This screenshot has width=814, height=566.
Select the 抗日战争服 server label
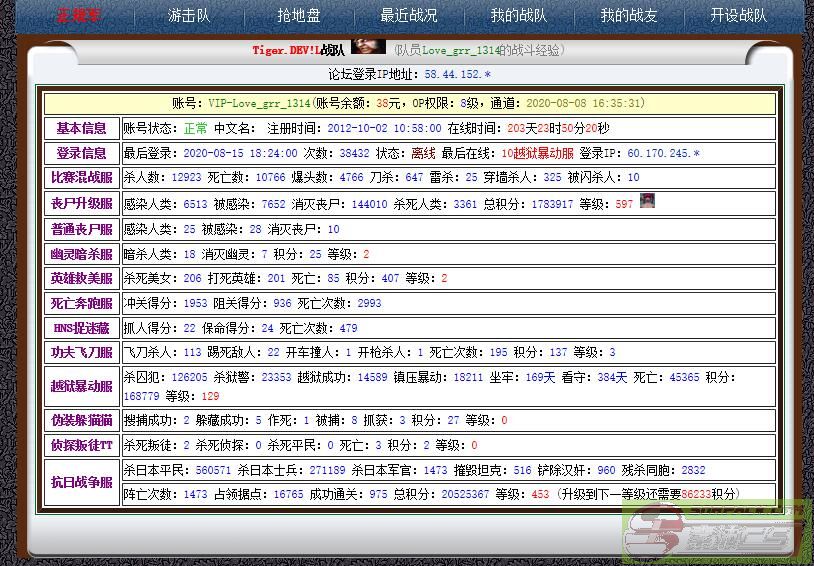(81, 482)
